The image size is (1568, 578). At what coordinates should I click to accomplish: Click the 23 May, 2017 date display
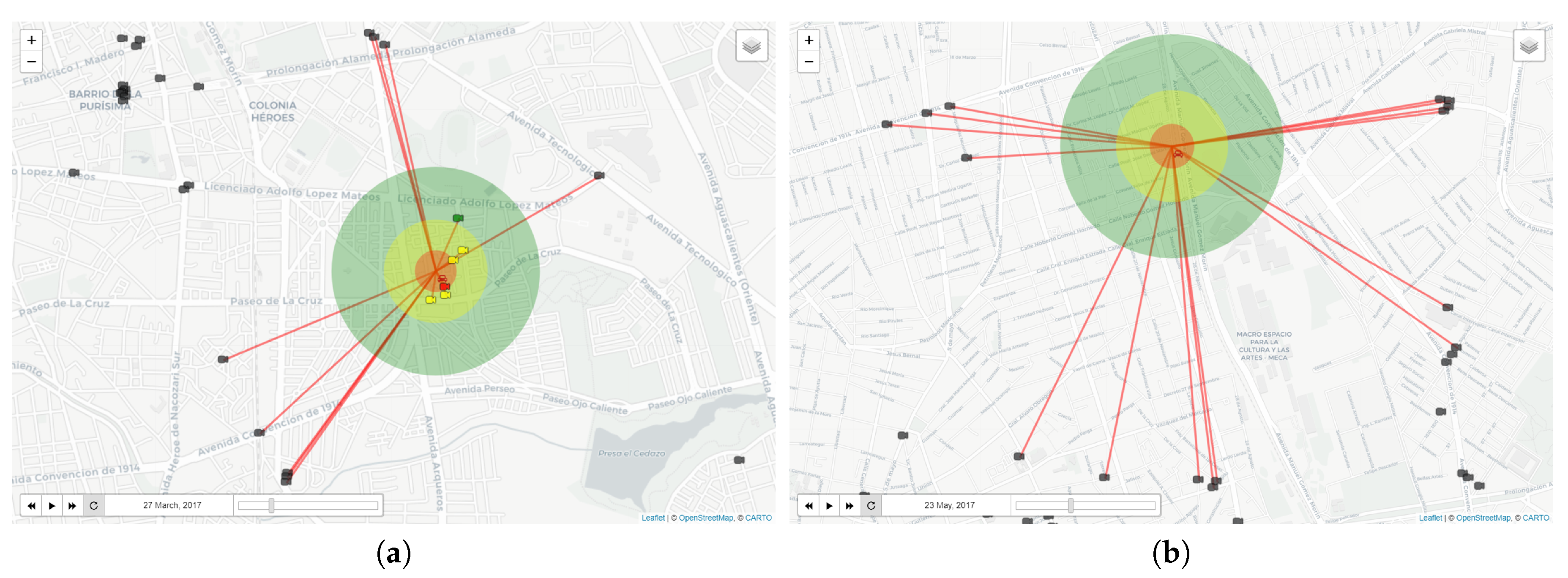coord(949,506)
